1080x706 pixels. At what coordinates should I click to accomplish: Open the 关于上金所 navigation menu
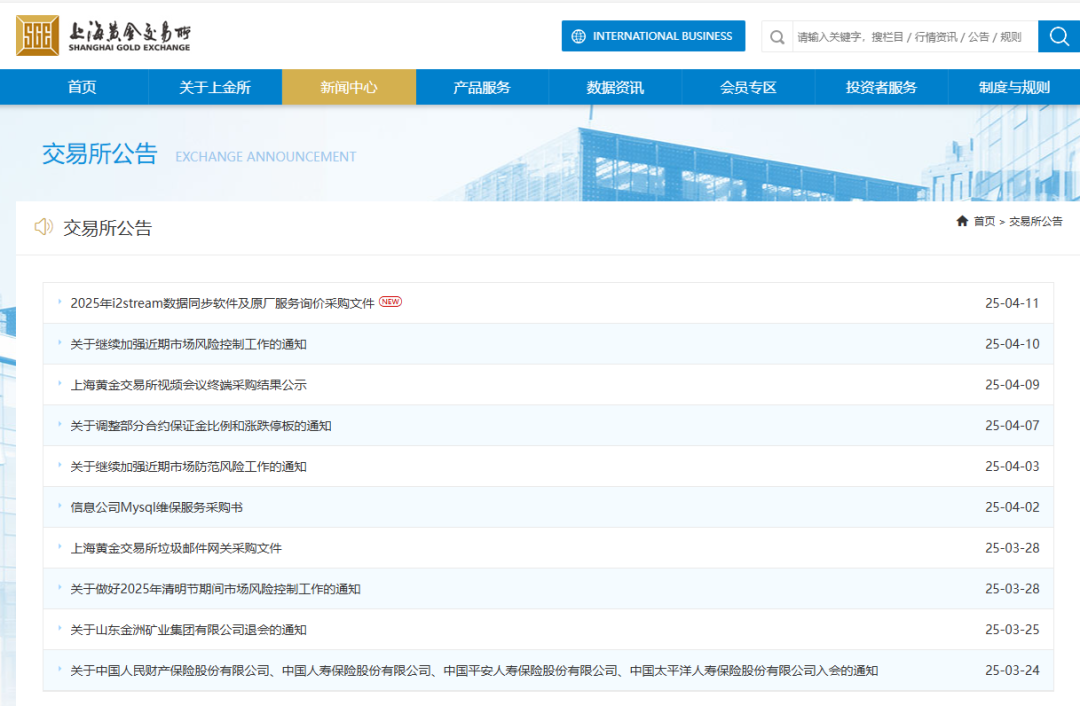[x=215, y=87]
